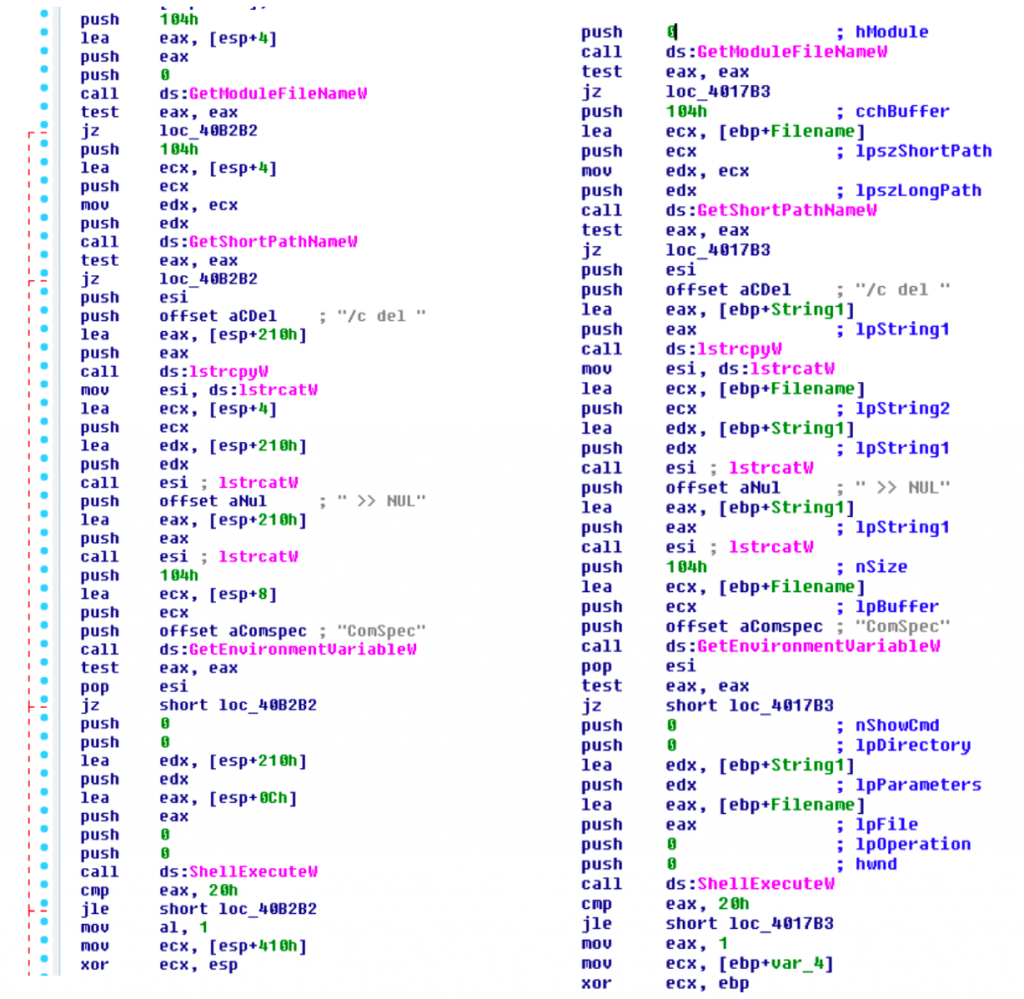The height and width of the screenshot is (999, 1024).
Task: Click the blue dot next to 'cmp eax, 20h' in left listing
Action: coord(43,890)
